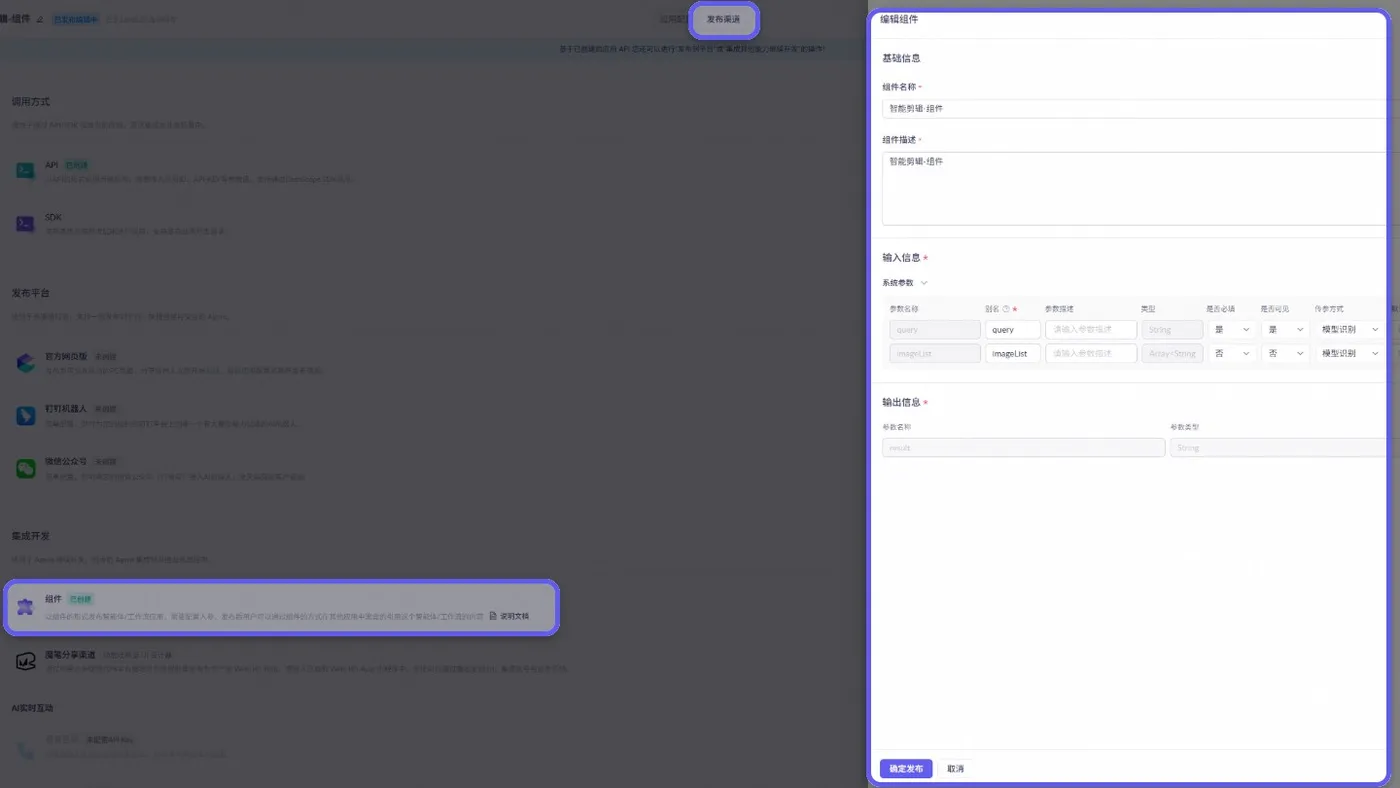
Task: Click the 编辑组件 panel title
Action: (899, 19)
